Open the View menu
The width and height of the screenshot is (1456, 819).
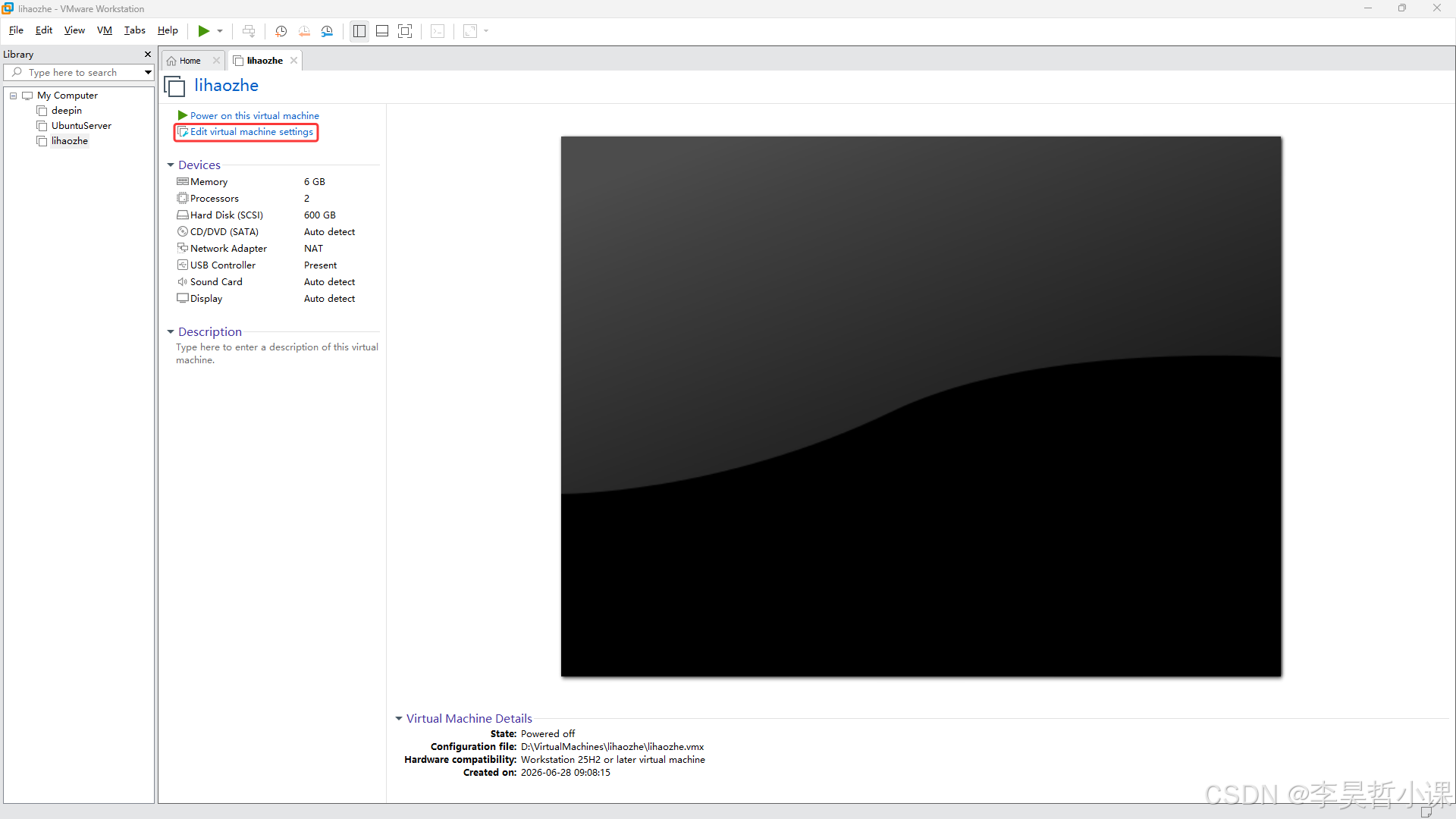(74, 30)
